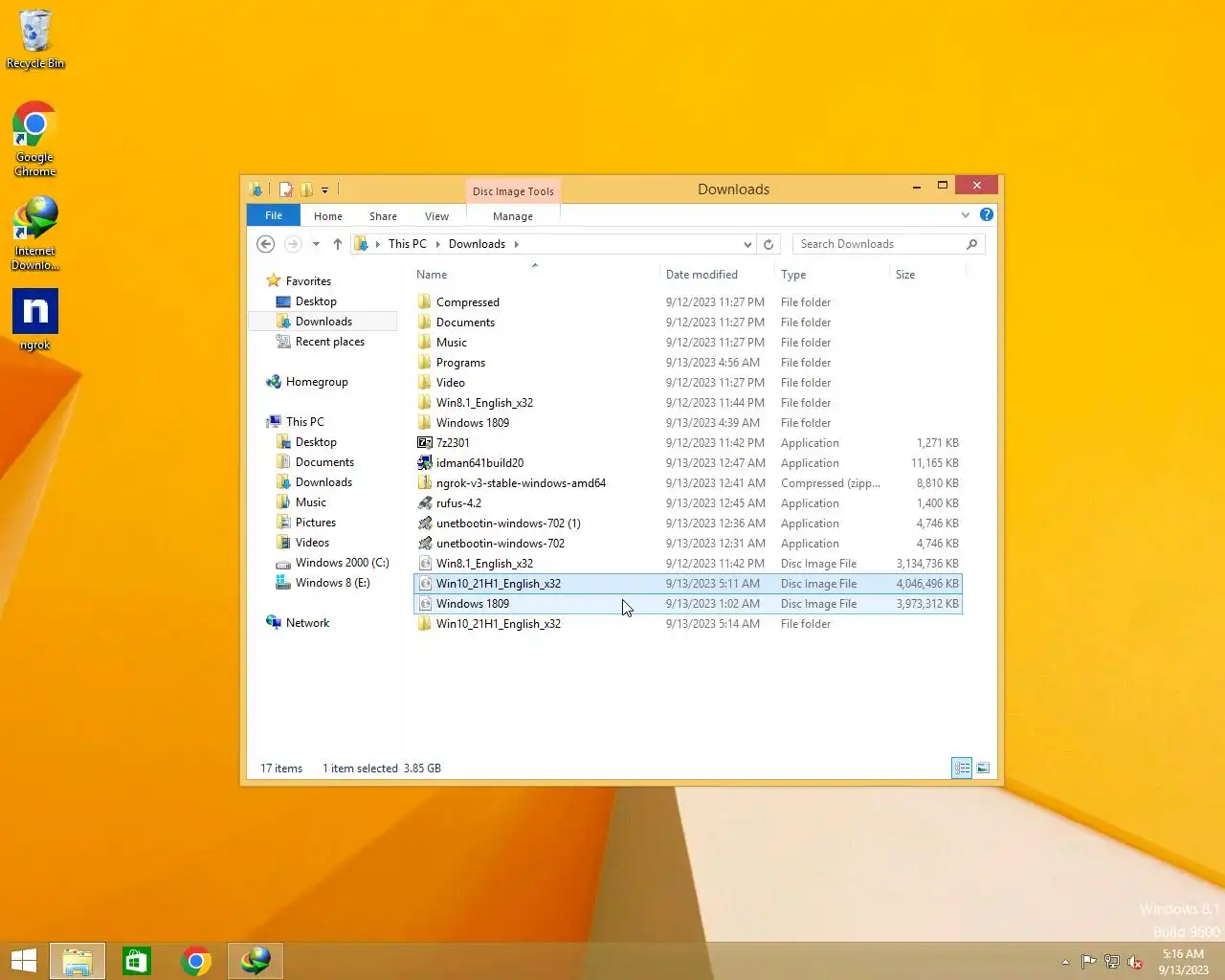
Task: Click the muted volume tray icon
Action: 1135,962
